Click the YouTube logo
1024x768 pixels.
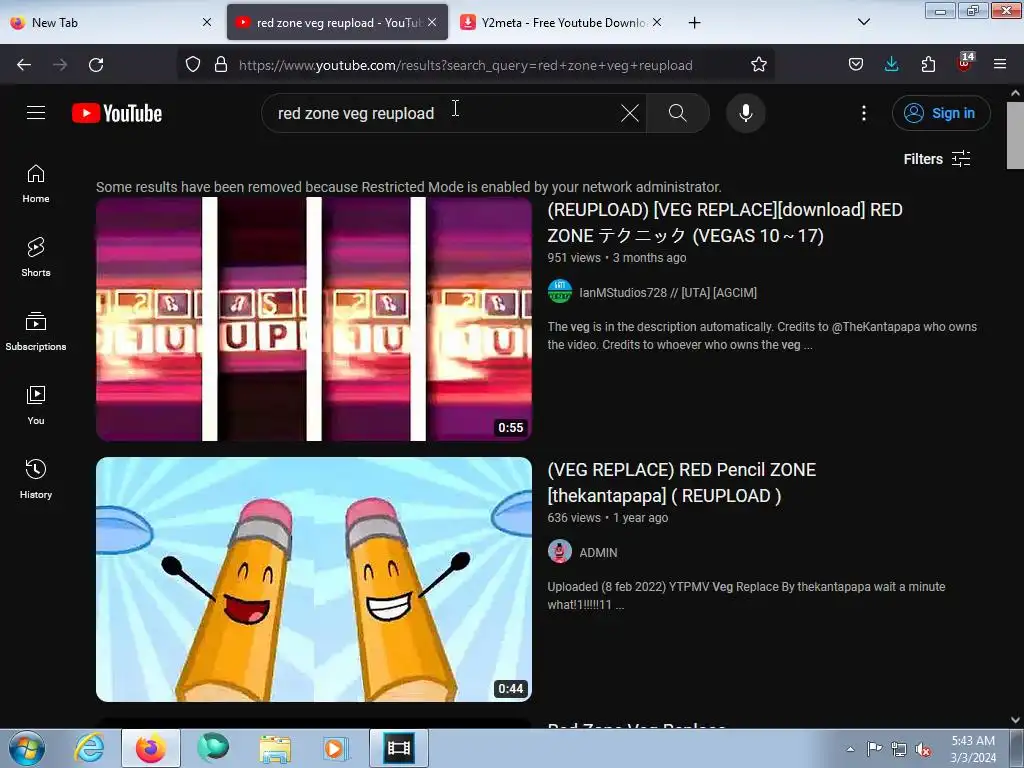tap(117, 113)
